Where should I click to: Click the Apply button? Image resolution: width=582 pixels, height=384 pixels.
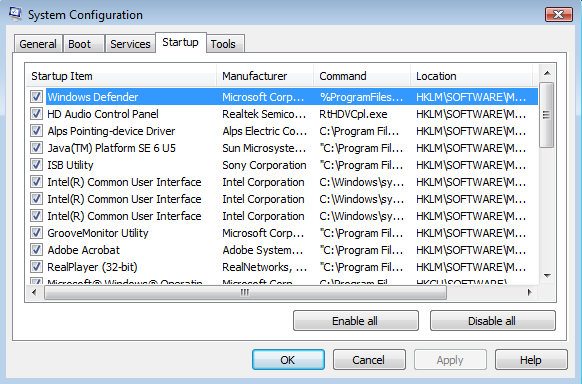pyautogui.click(x=450, y=360)
